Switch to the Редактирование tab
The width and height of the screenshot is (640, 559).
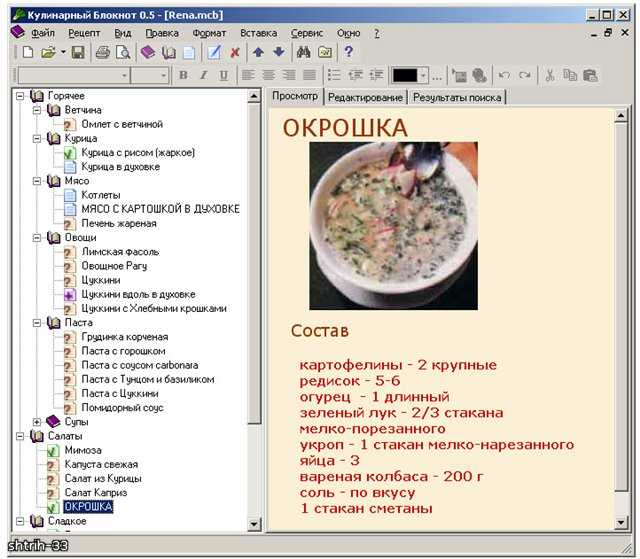pyautogui.click(x=365, y=98)
